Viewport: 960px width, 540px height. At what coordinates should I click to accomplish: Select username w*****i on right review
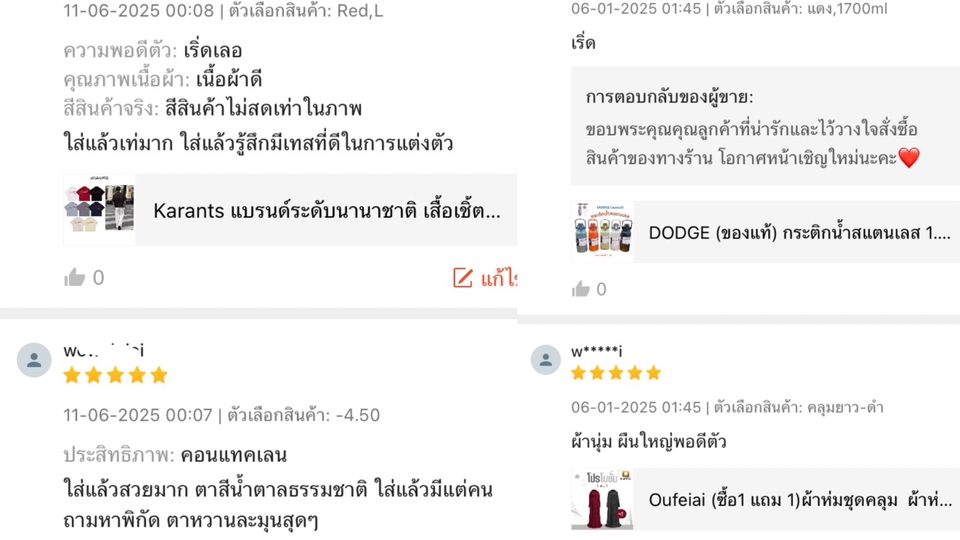596,351
